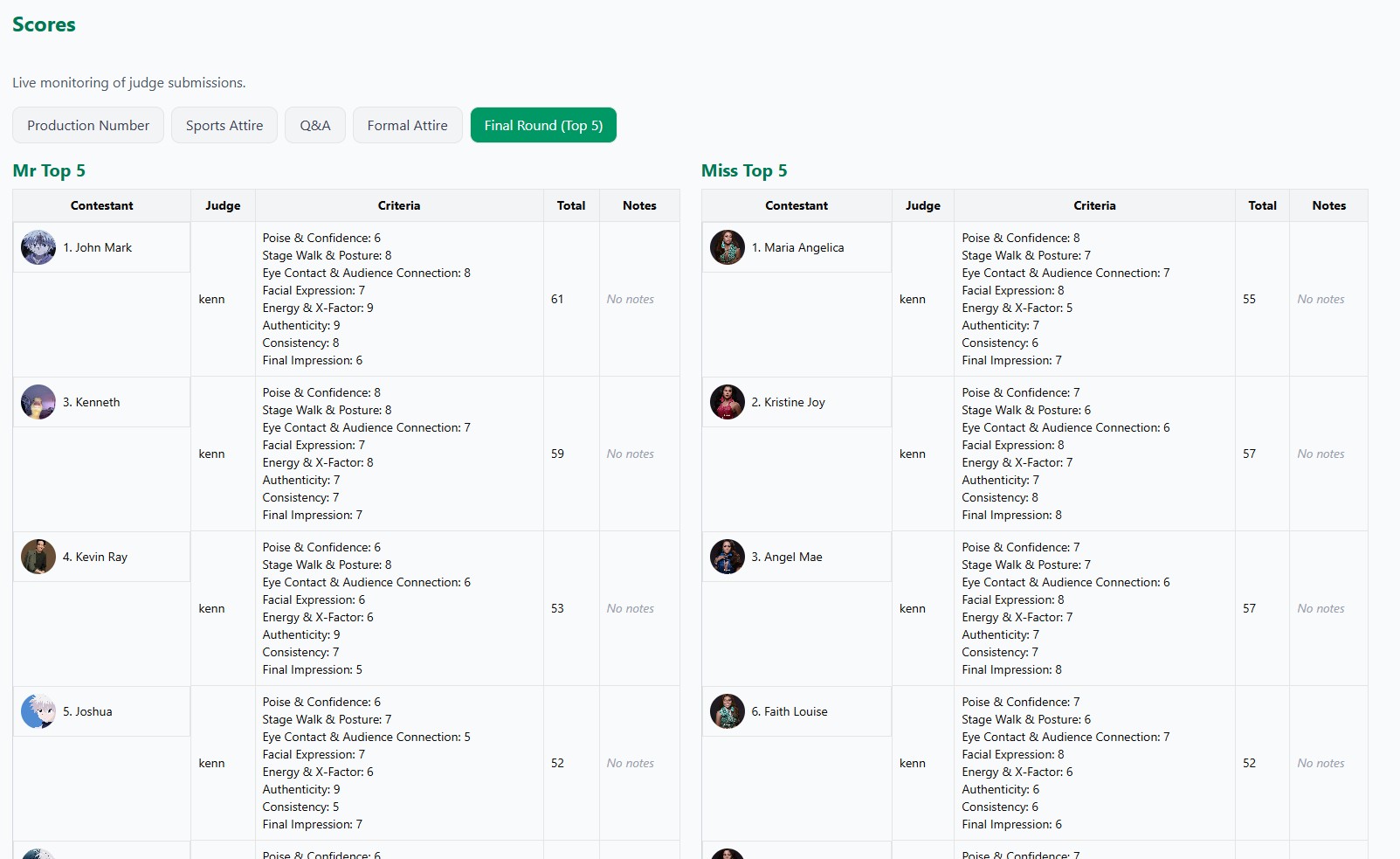The height and width of the screenshot is (859, 1400).
Task: Click Total column header in Mr table
Action: point(571,205)
